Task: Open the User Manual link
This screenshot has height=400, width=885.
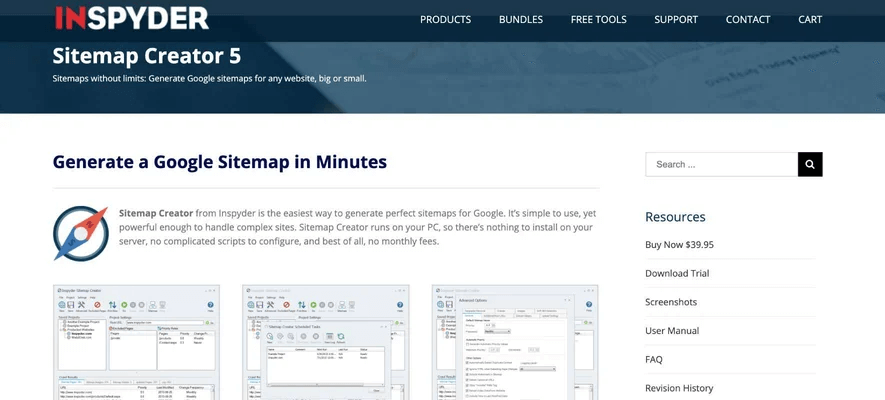Action: click(x=672, y=331)
